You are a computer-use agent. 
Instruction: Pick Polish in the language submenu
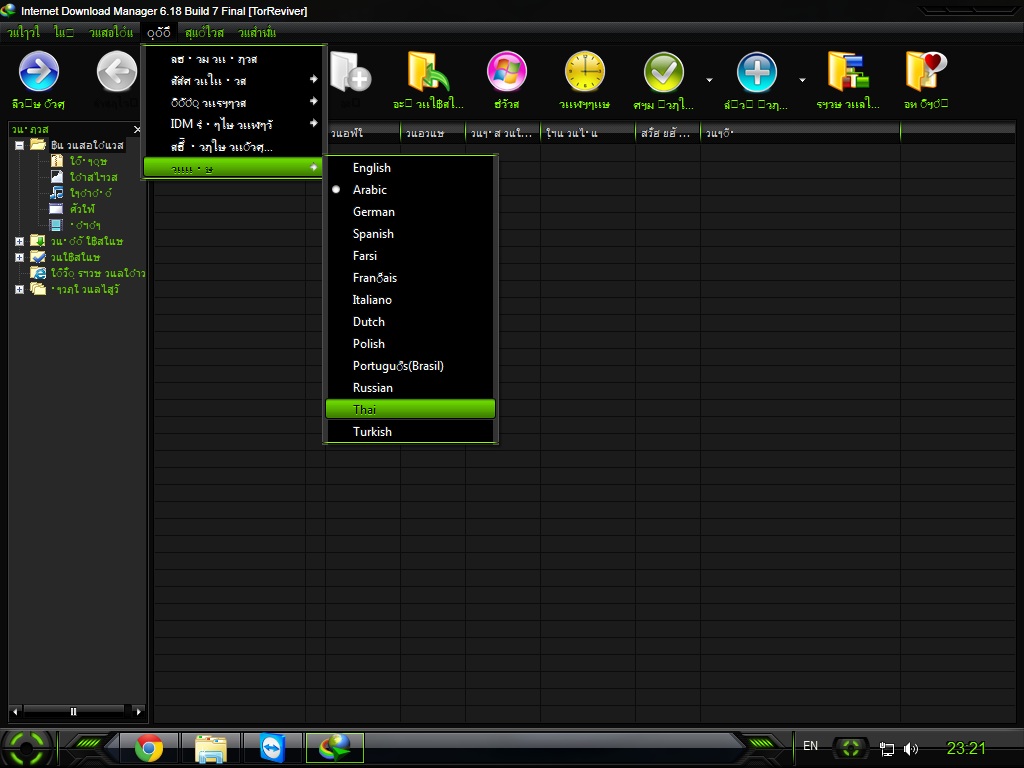point(410,344)
